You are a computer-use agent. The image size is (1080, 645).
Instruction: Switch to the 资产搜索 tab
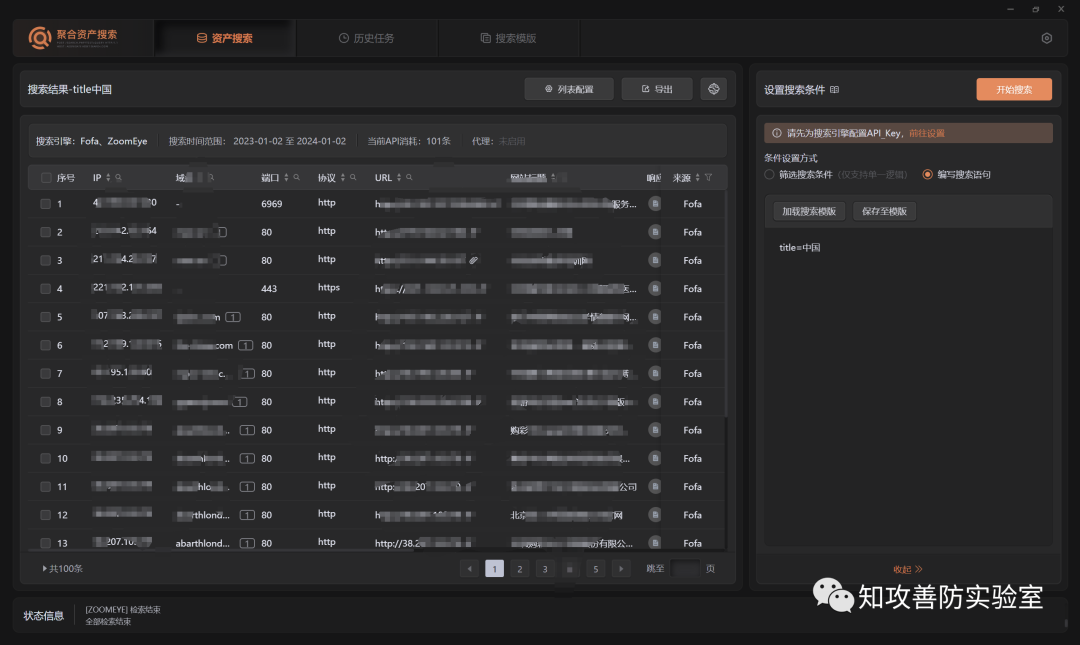[x=225, y=38]
